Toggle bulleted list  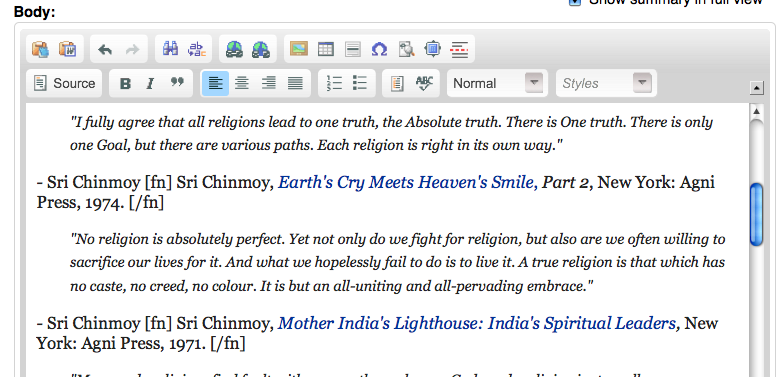[x=360, y=83]
